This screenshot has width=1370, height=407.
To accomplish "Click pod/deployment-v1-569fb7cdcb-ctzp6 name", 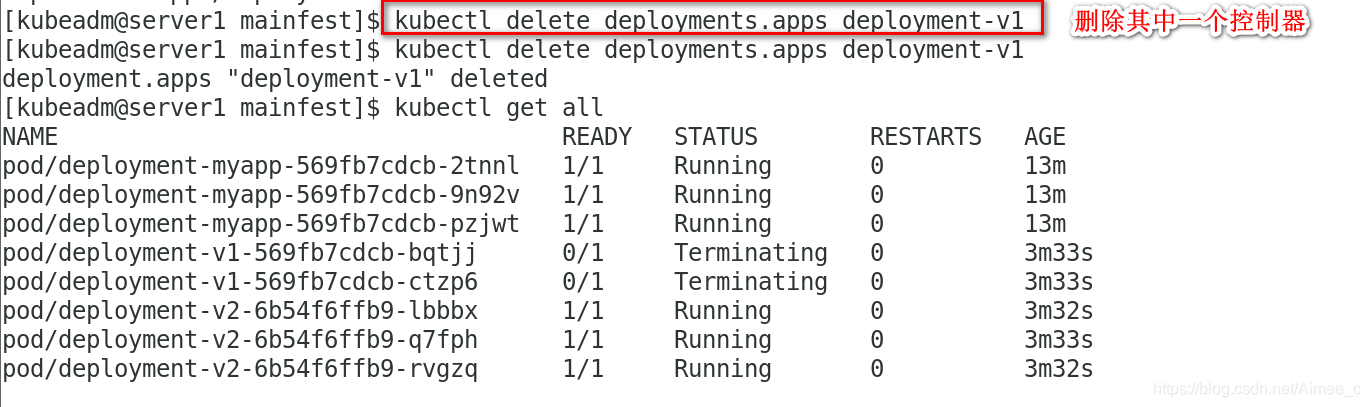I will click(x=240, y=282).
